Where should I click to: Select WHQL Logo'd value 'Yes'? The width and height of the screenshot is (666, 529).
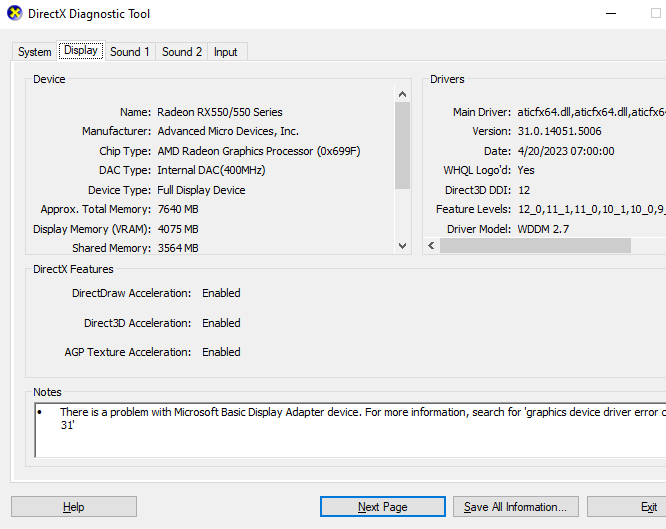(x=526, y=170)
